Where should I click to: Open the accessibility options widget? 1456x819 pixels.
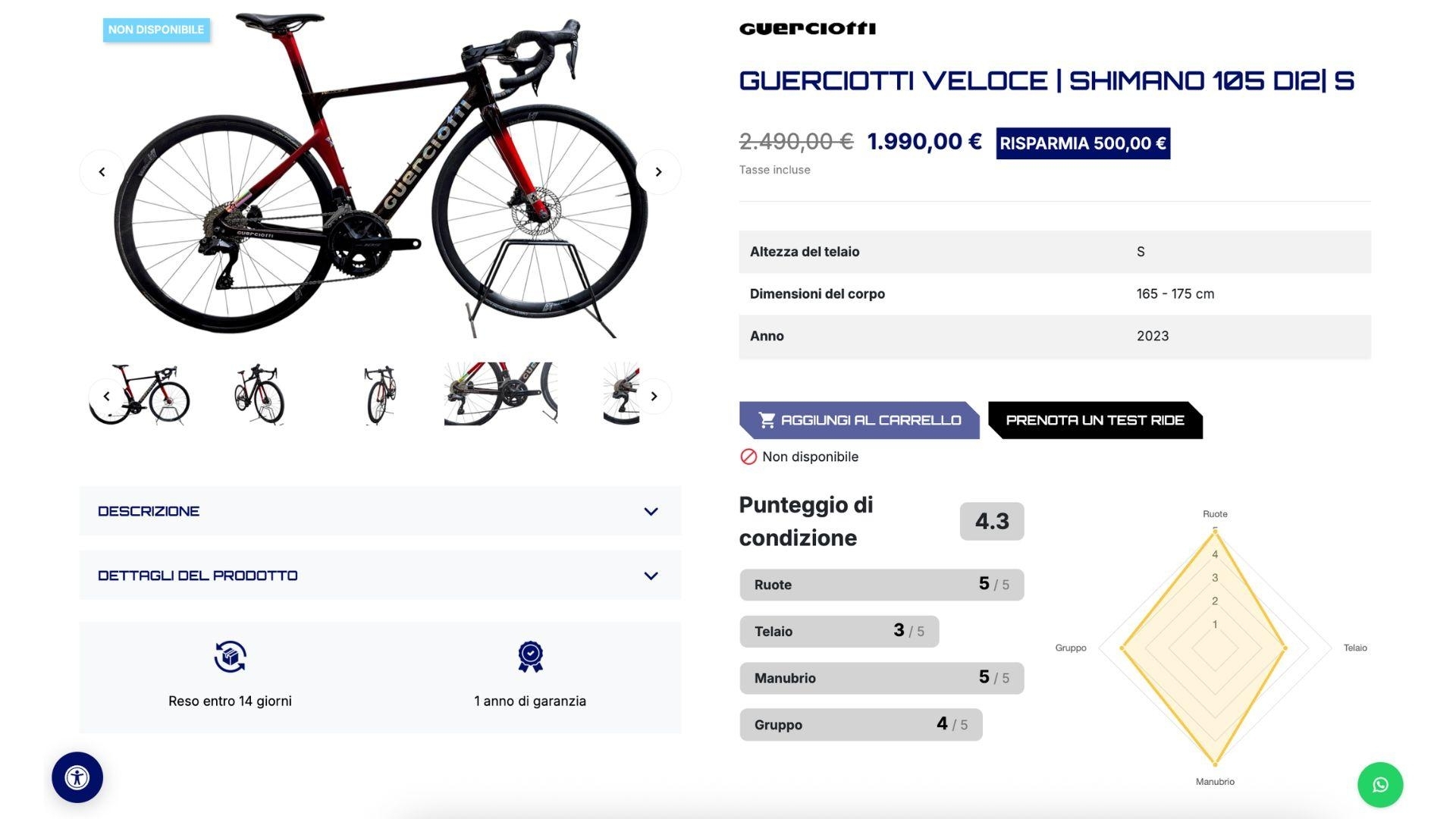pos(77,777)
